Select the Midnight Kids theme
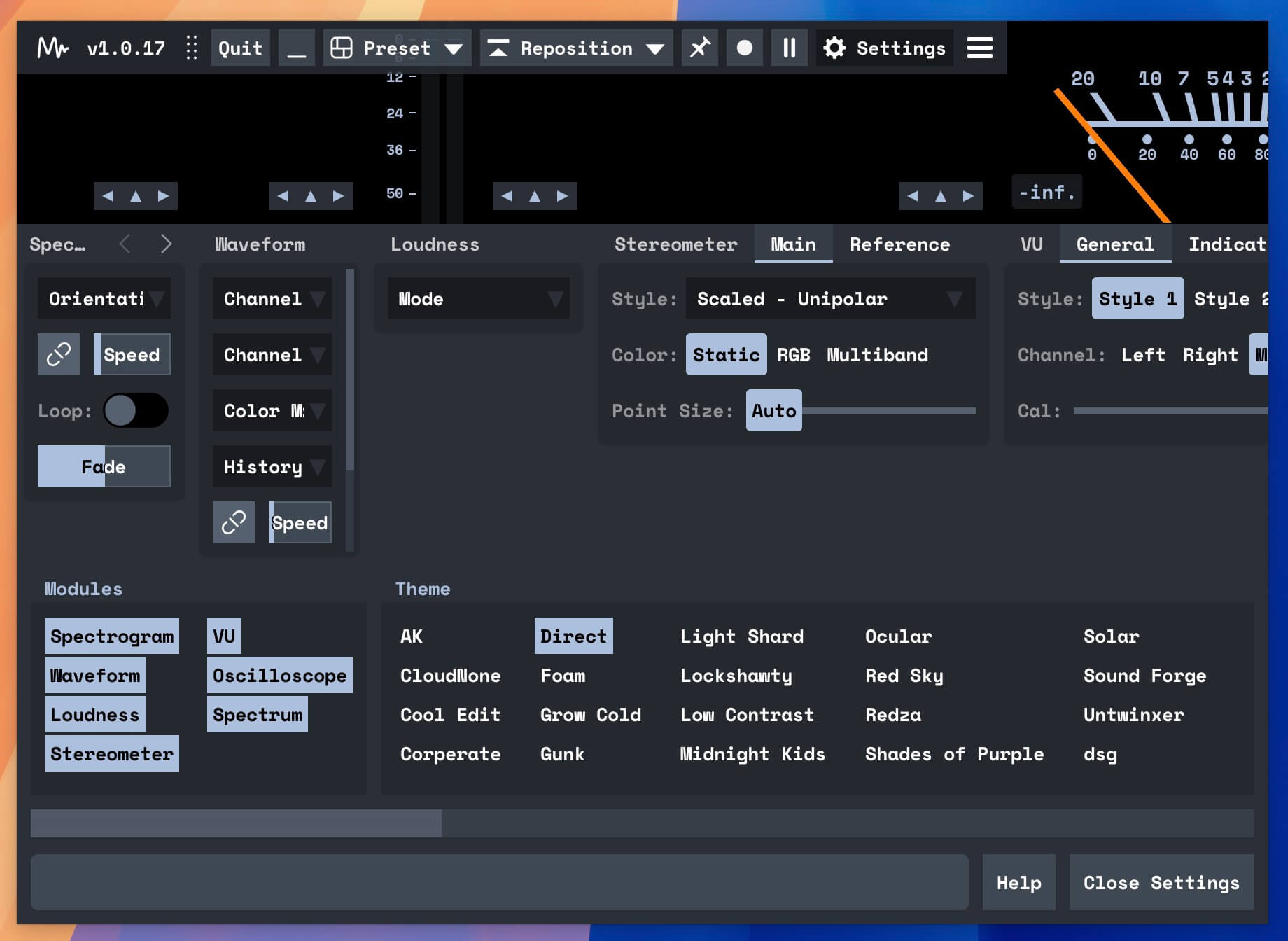1288x941 pixels. tap(752, 754)
